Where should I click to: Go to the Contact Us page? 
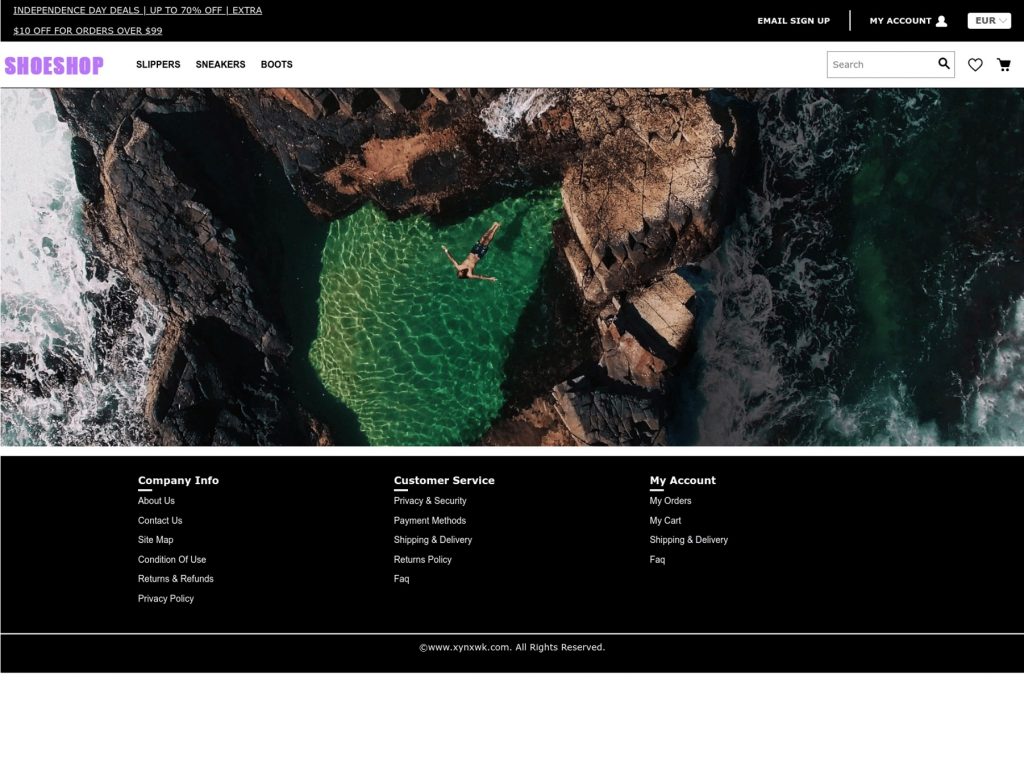[160, 521]
